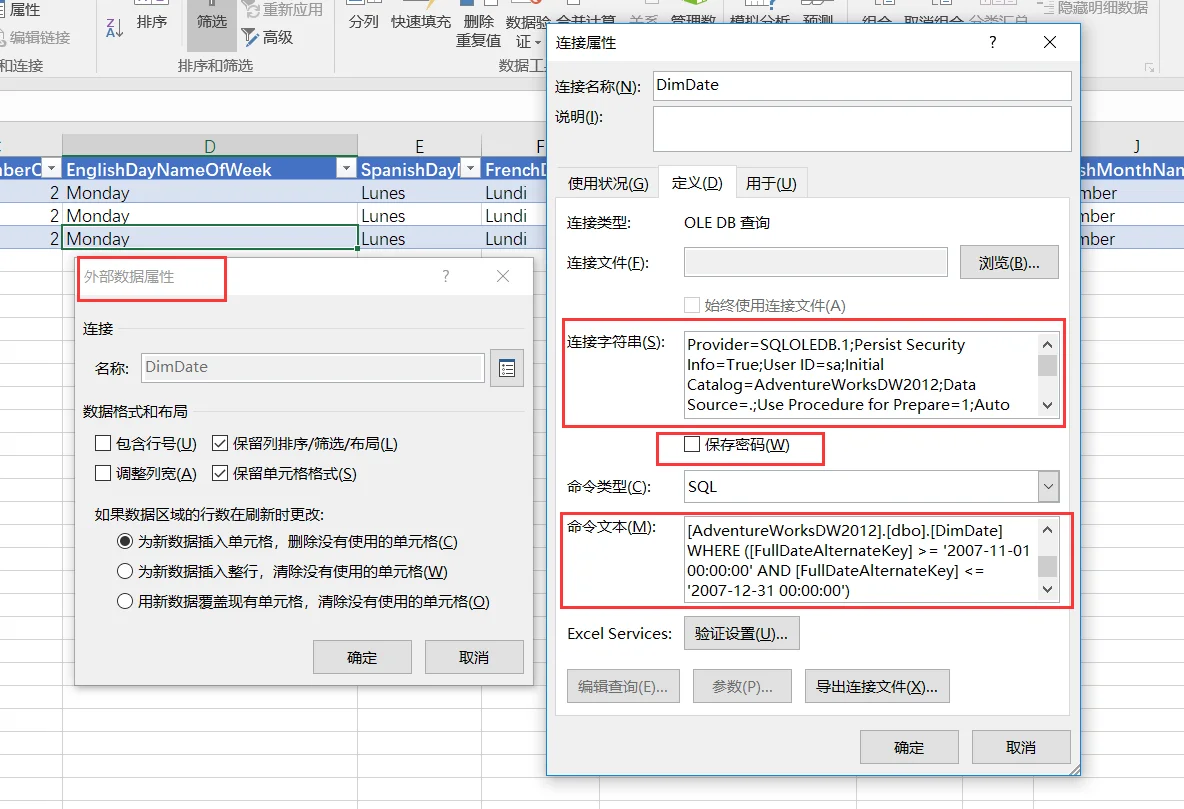Close the 外部数据属性 dialog
The height and width of the screenshot is (809, 1184).
(503, 276)
